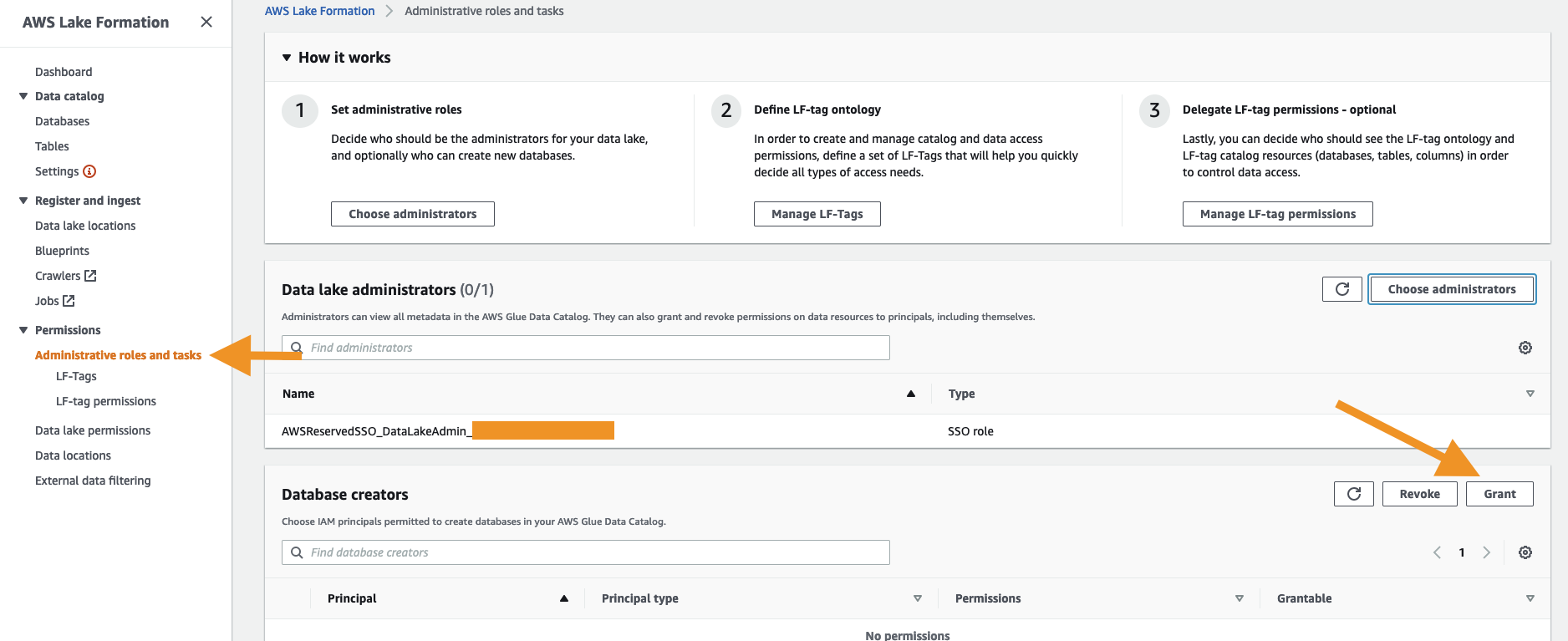Viewport: 1568px width, 641px height.
Task: Collapse the Data catalog sidebar group
Action: [23, 96]
